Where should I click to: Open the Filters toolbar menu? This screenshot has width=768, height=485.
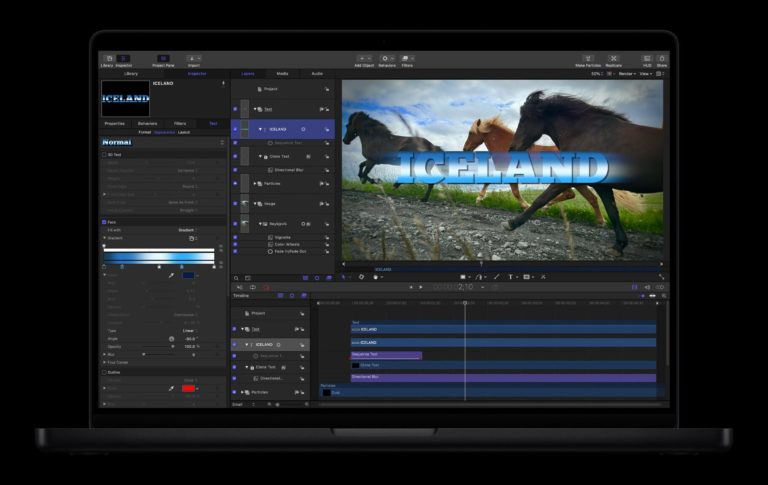pos(407,59)
